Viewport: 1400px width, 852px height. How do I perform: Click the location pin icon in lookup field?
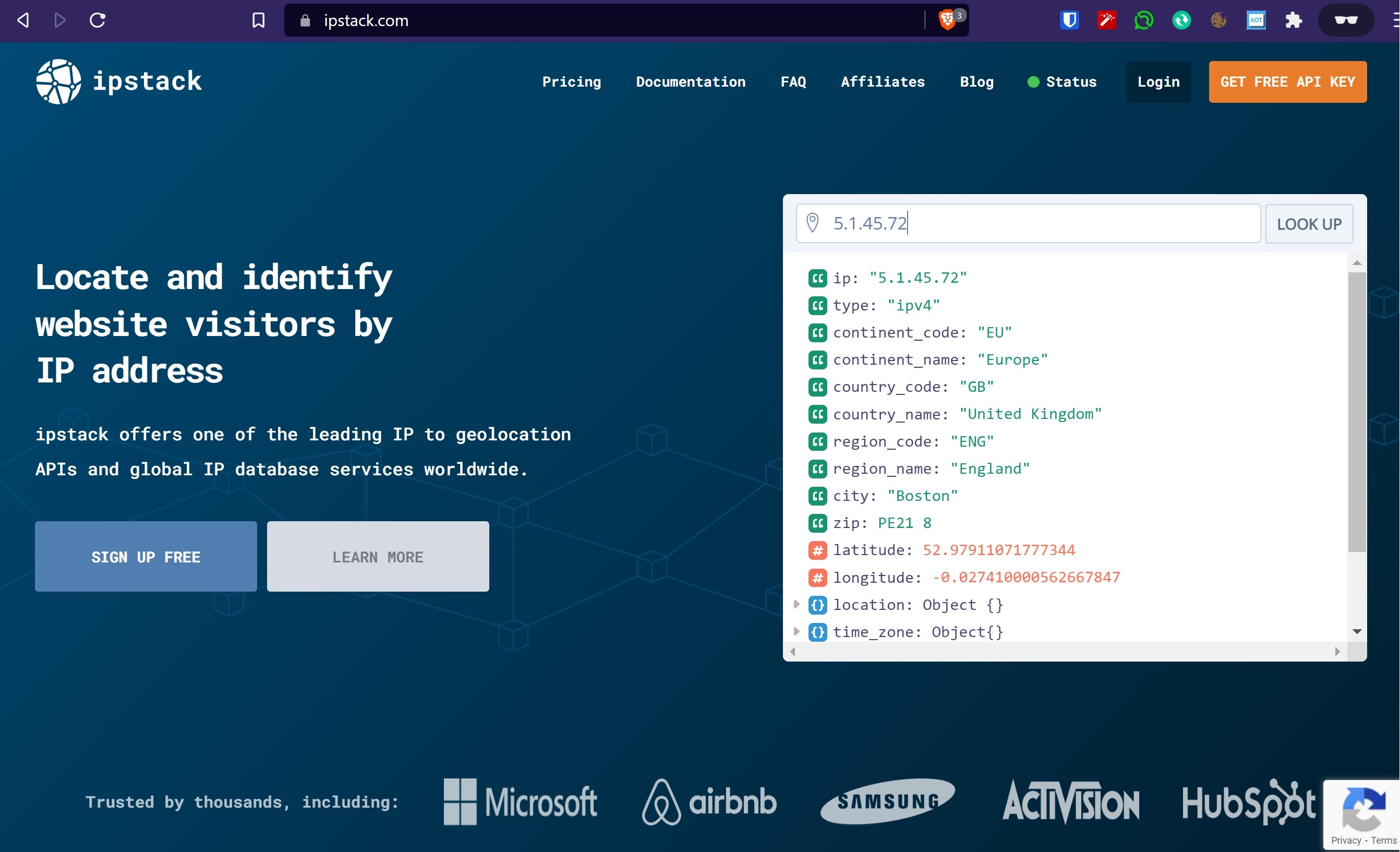click(x=813, y=223)
